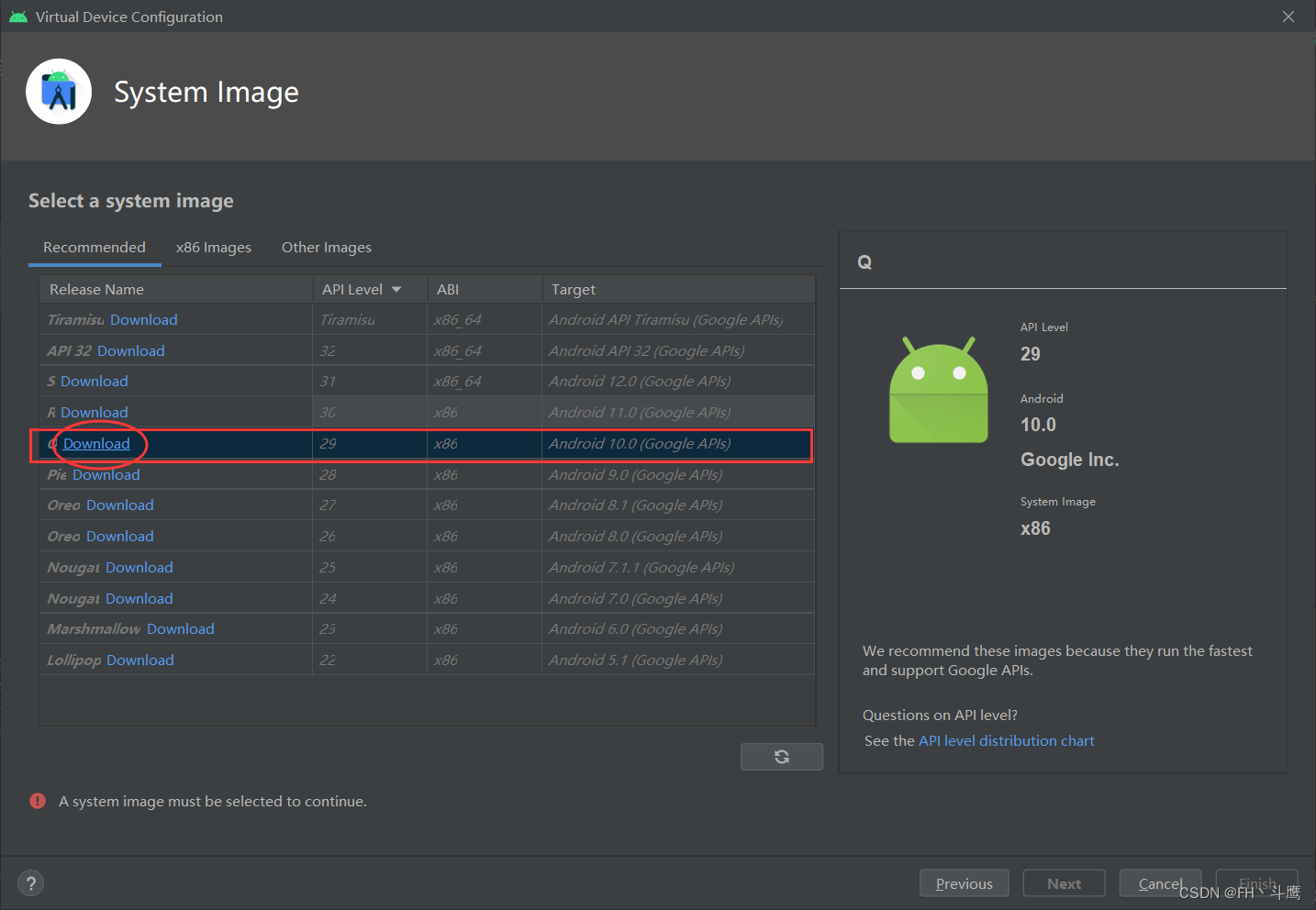Select Android 8.1 (Google APIs) cell
This screenshot has width=1316, height=910.
click(x=678, y=505)
